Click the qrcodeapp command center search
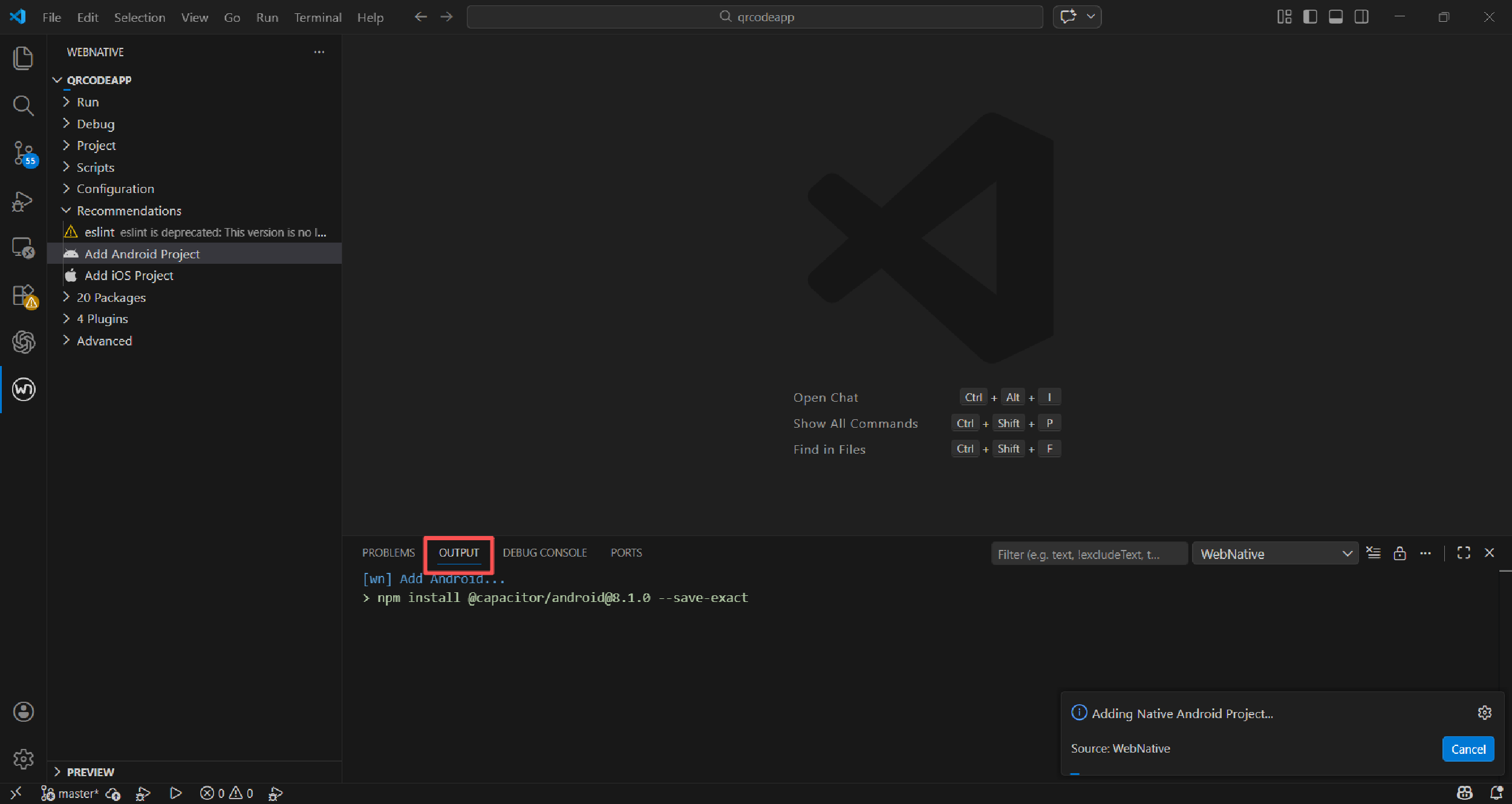Screen dimensions: 1512x804 (x=755, y=17)
